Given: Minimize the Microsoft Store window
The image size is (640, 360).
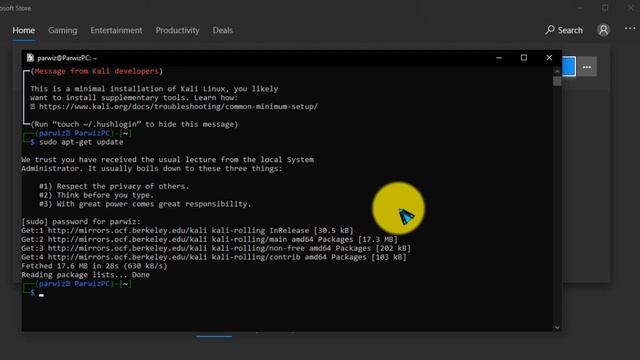Looking at the screenshot, I should pyautogui.click(x=580, y=8).
